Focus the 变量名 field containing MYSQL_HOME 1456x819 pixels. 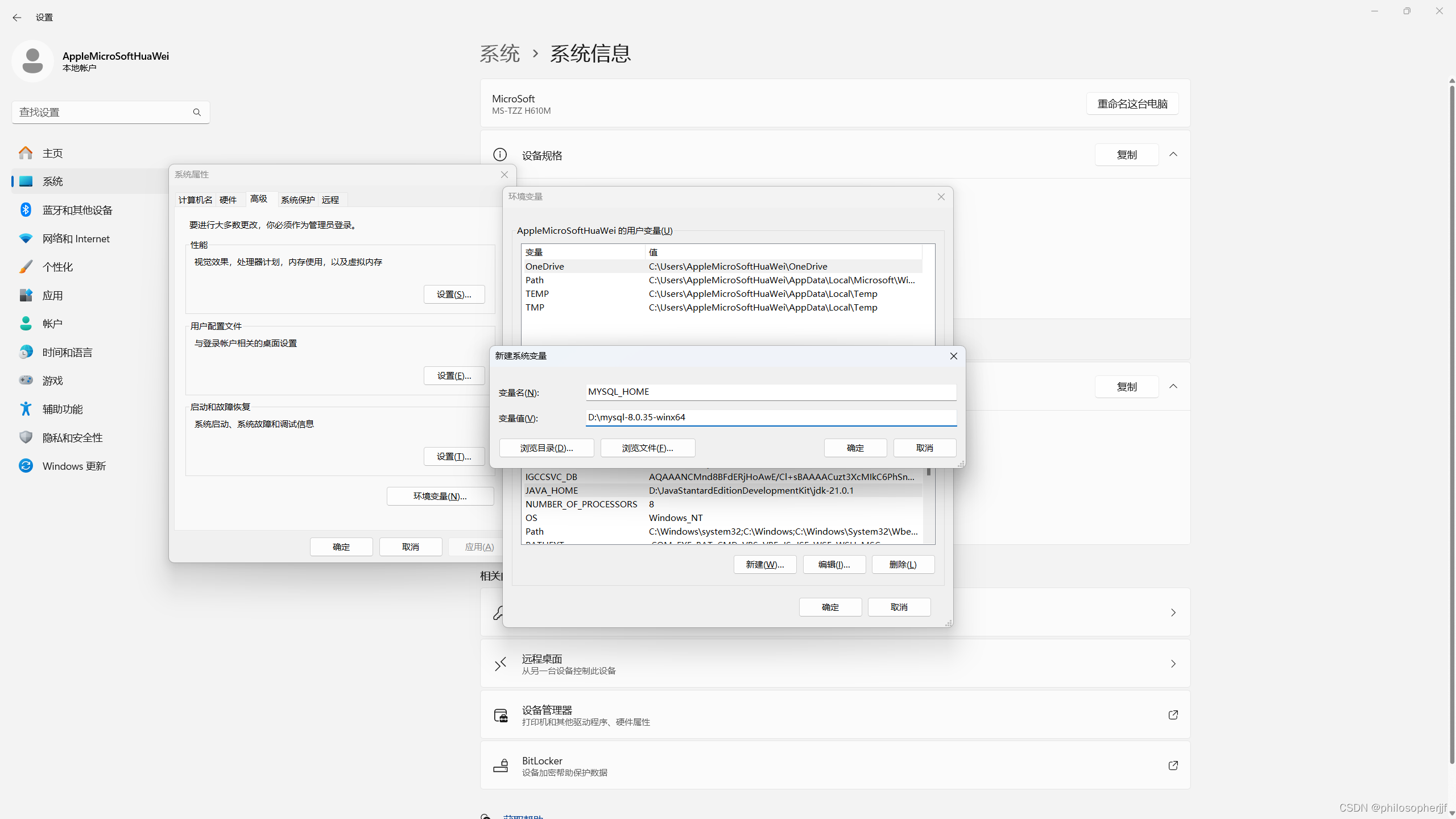click(771, 392)
